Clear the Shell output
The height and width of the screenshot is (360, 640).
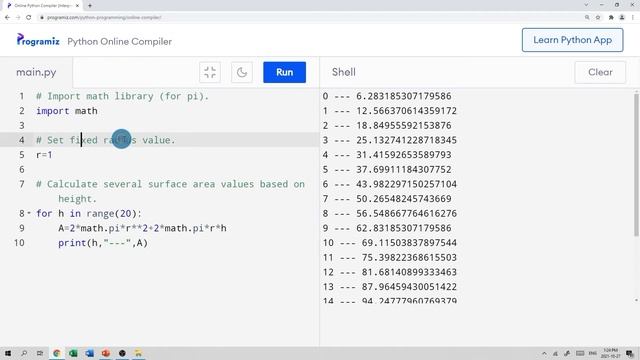600,72
